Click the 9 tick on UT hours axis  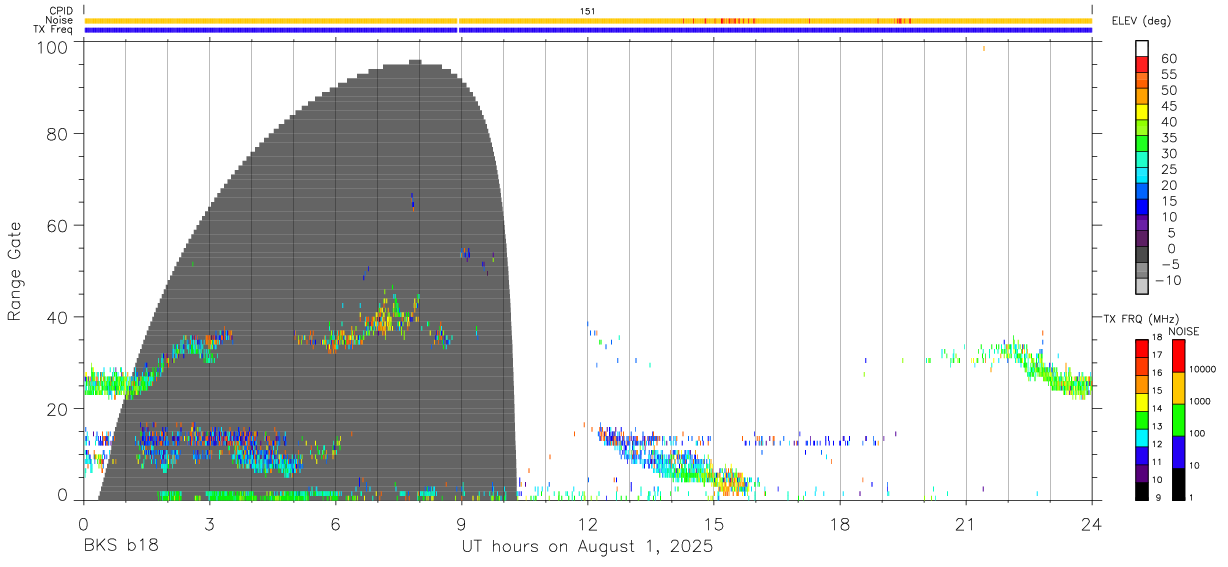tap(462, 523)
